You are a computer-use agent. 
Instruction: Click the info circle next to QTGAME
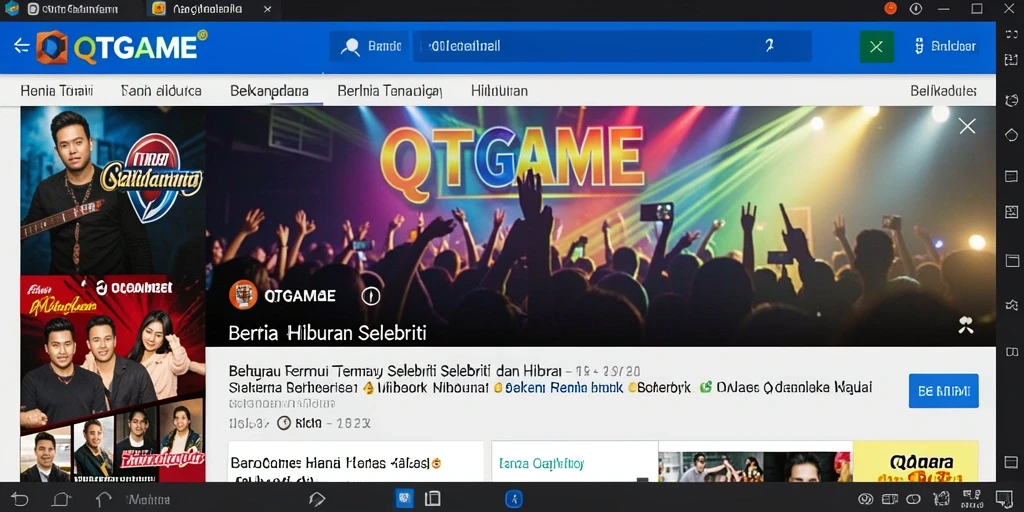pos(370,296)
